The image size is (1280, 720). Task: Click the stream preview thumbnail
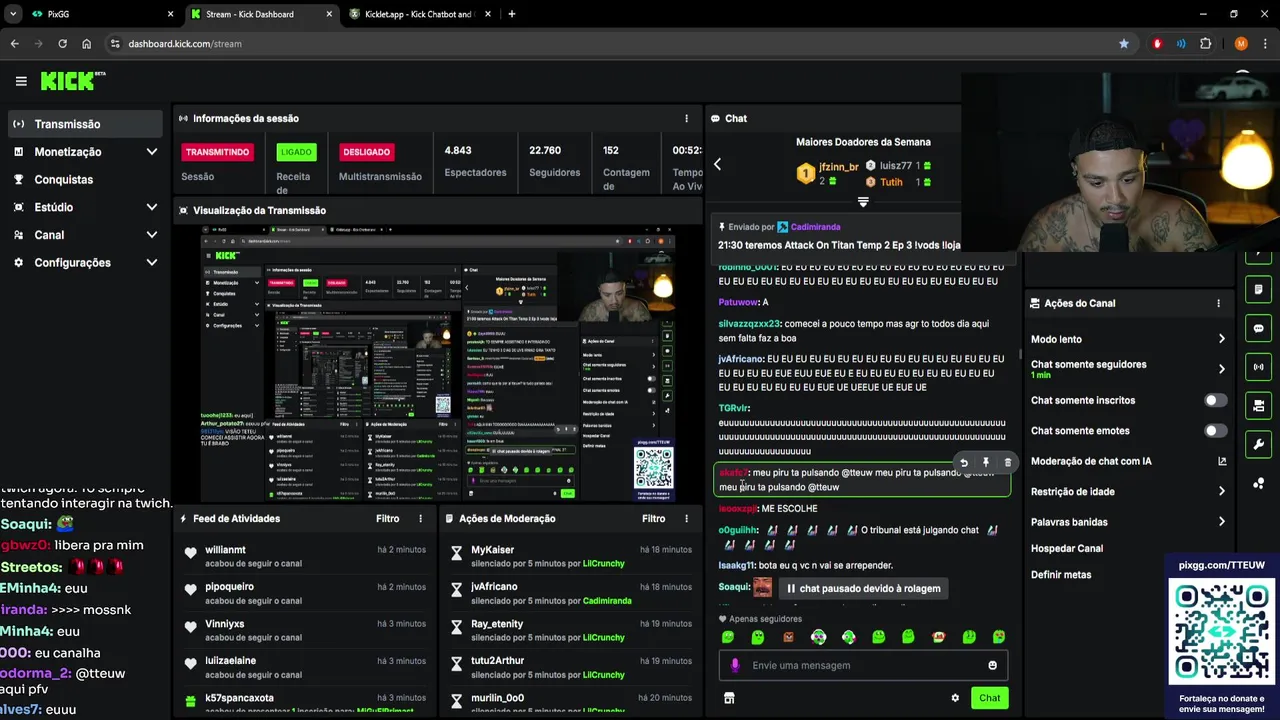tap(437, 361)
